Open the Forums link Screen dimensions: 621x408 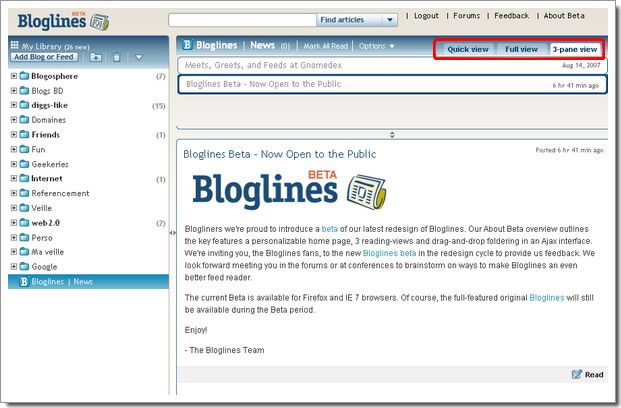click(467, 16)
